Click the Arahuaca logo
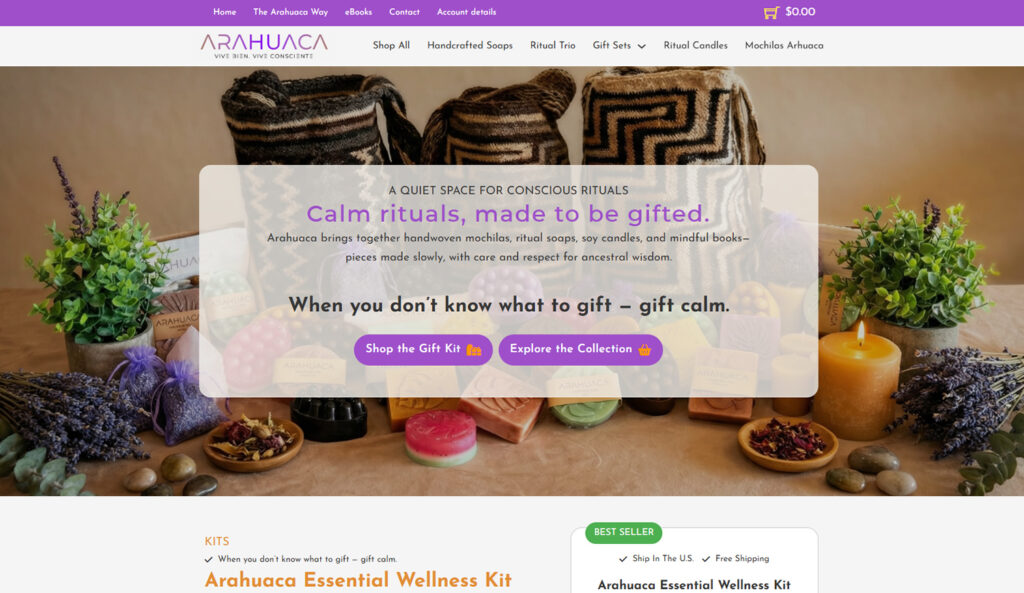This screenshot has width=1024, height=593. coord(264,46)
